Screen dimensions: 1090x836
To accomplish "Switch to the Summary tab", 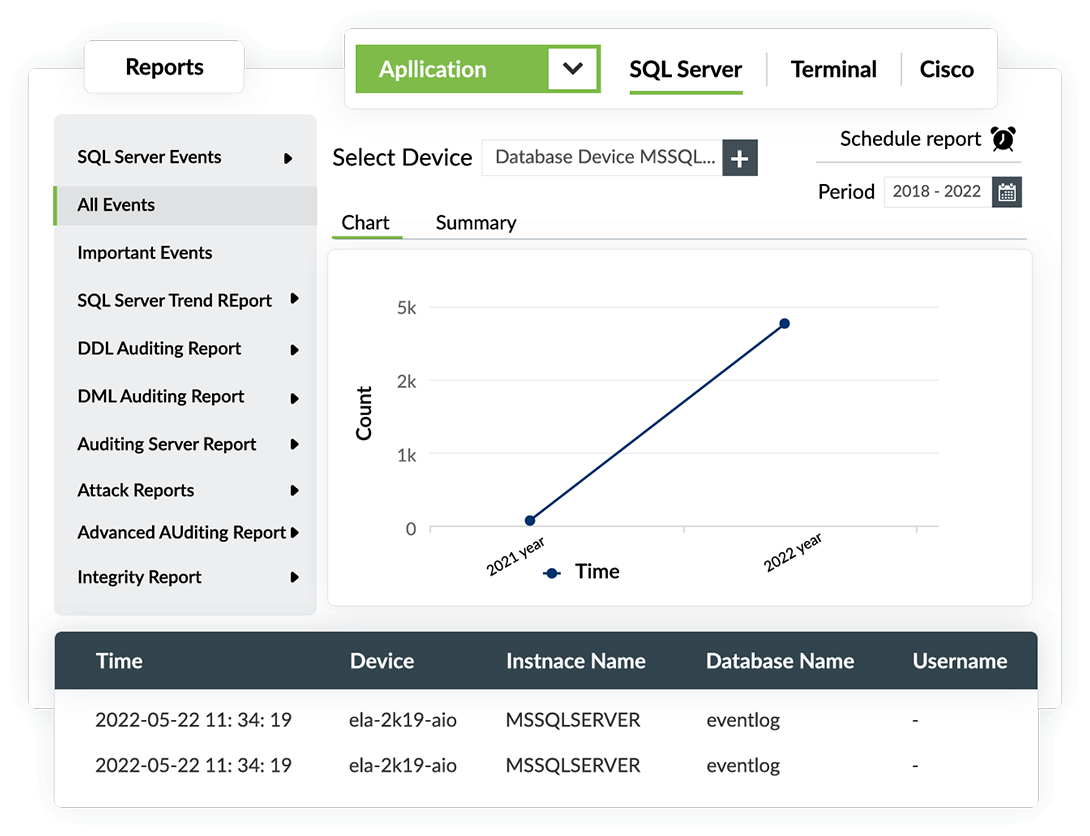I will [476, 223].
